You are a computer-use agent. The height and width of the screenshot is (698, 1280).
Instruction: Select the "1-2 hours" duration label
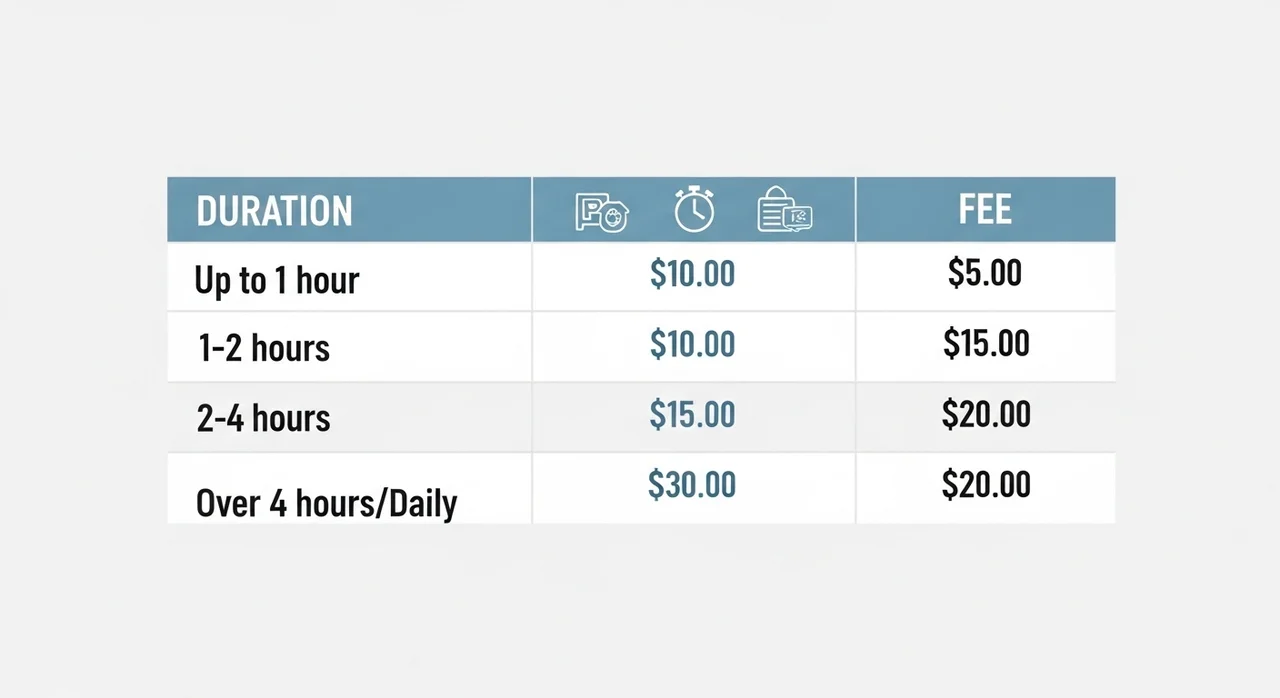click(264, 347)
